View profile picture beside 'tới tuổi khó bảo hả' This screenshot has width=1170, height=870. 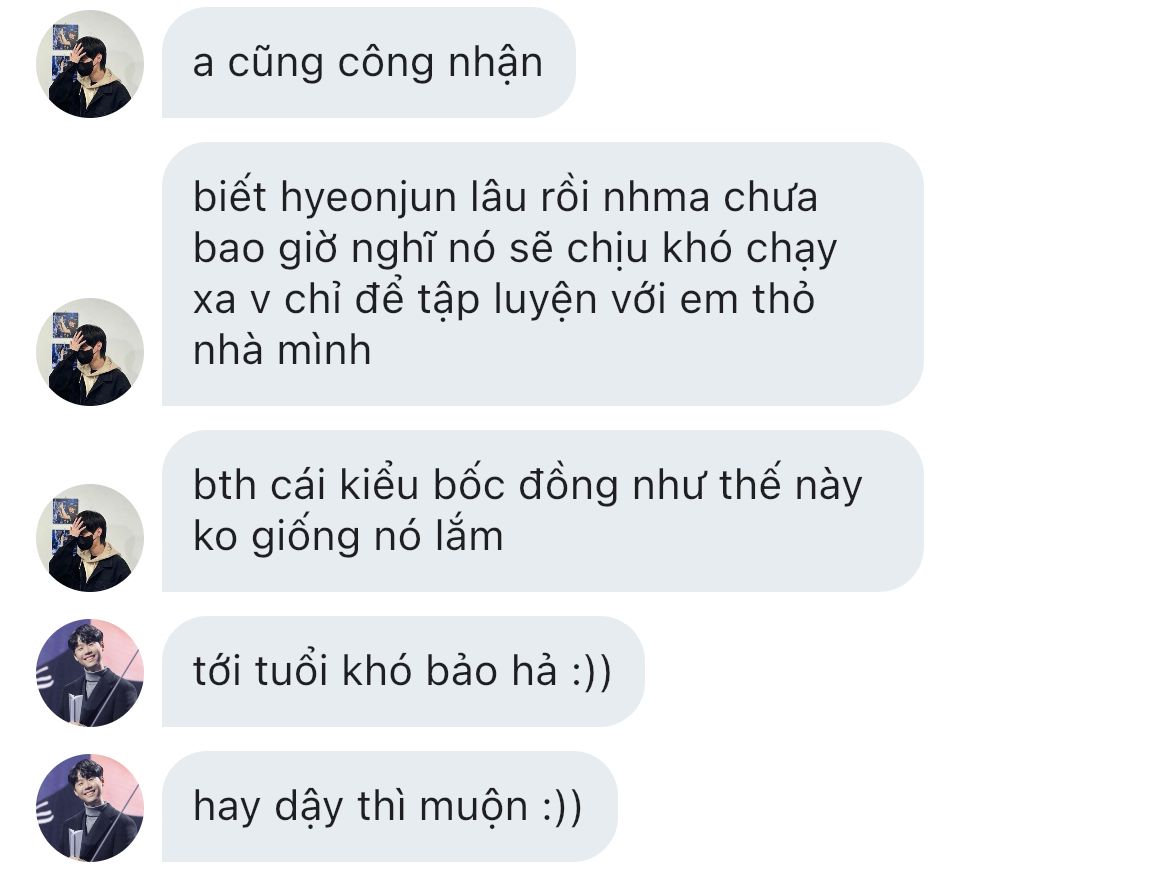coord(90,673)
